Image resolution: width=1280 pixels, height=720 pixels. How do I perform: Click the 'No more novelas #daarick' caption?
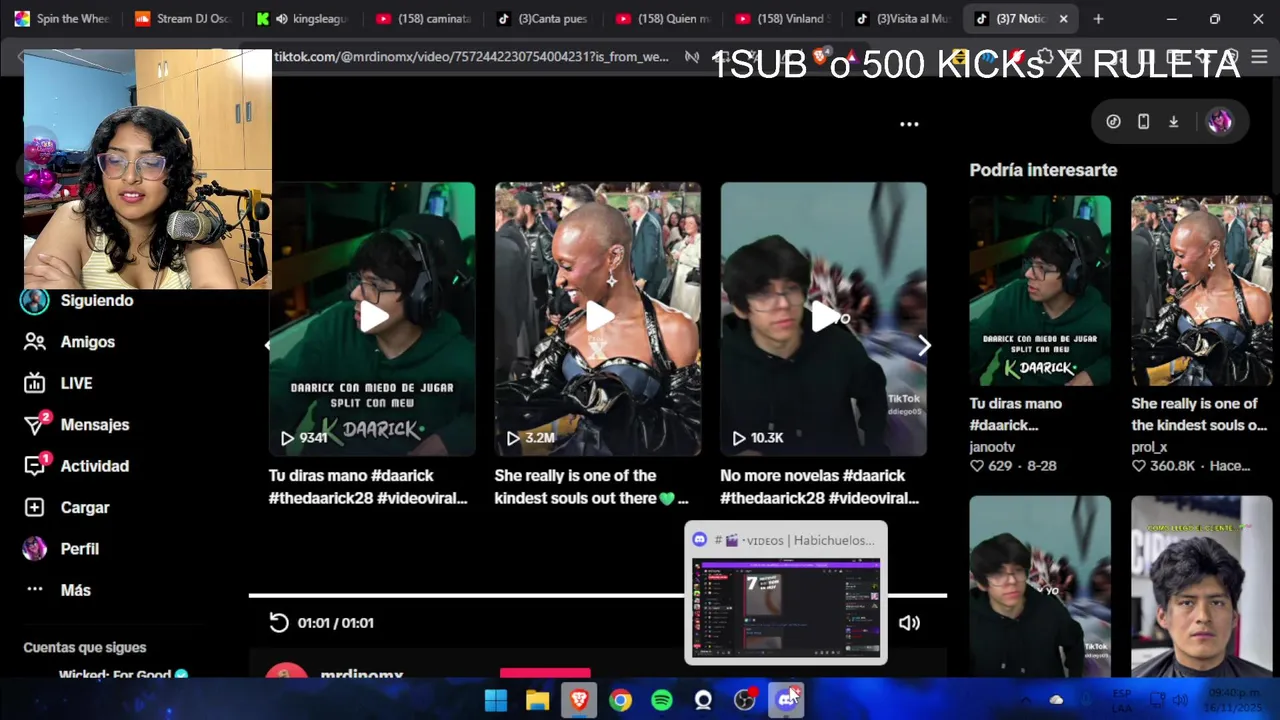(820, 487)
